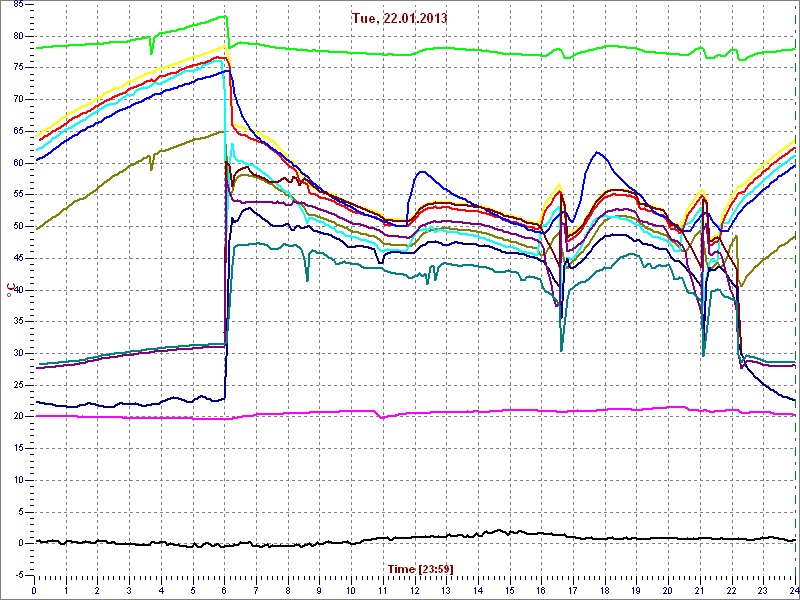Click the chart title 'Tue, 22.01.2013'

399,18
